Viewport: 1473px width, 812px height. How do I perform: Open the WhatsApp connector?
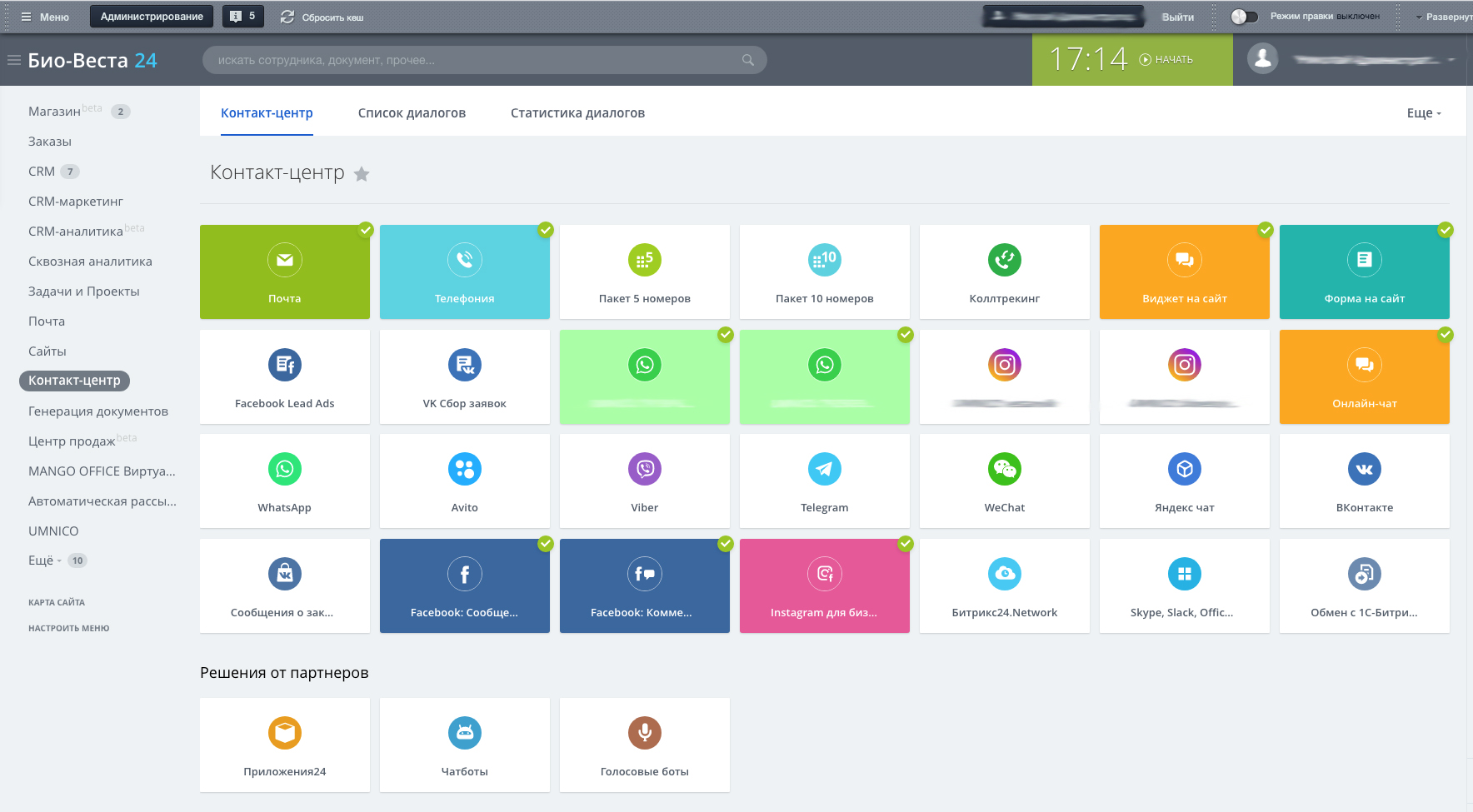point(284,481)
